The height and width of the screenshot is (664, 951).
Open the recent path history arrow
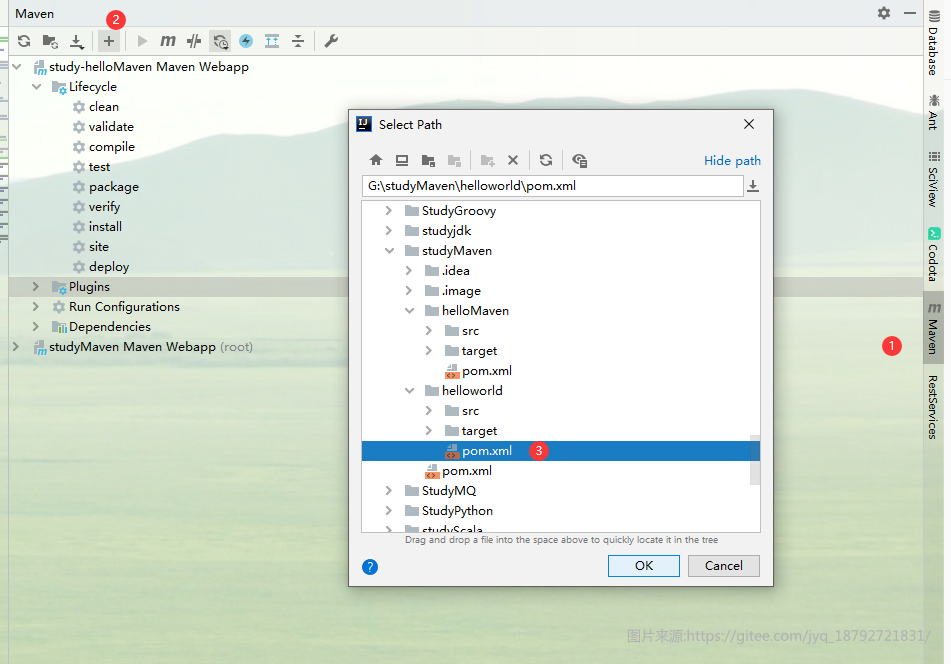click(753, 186)
